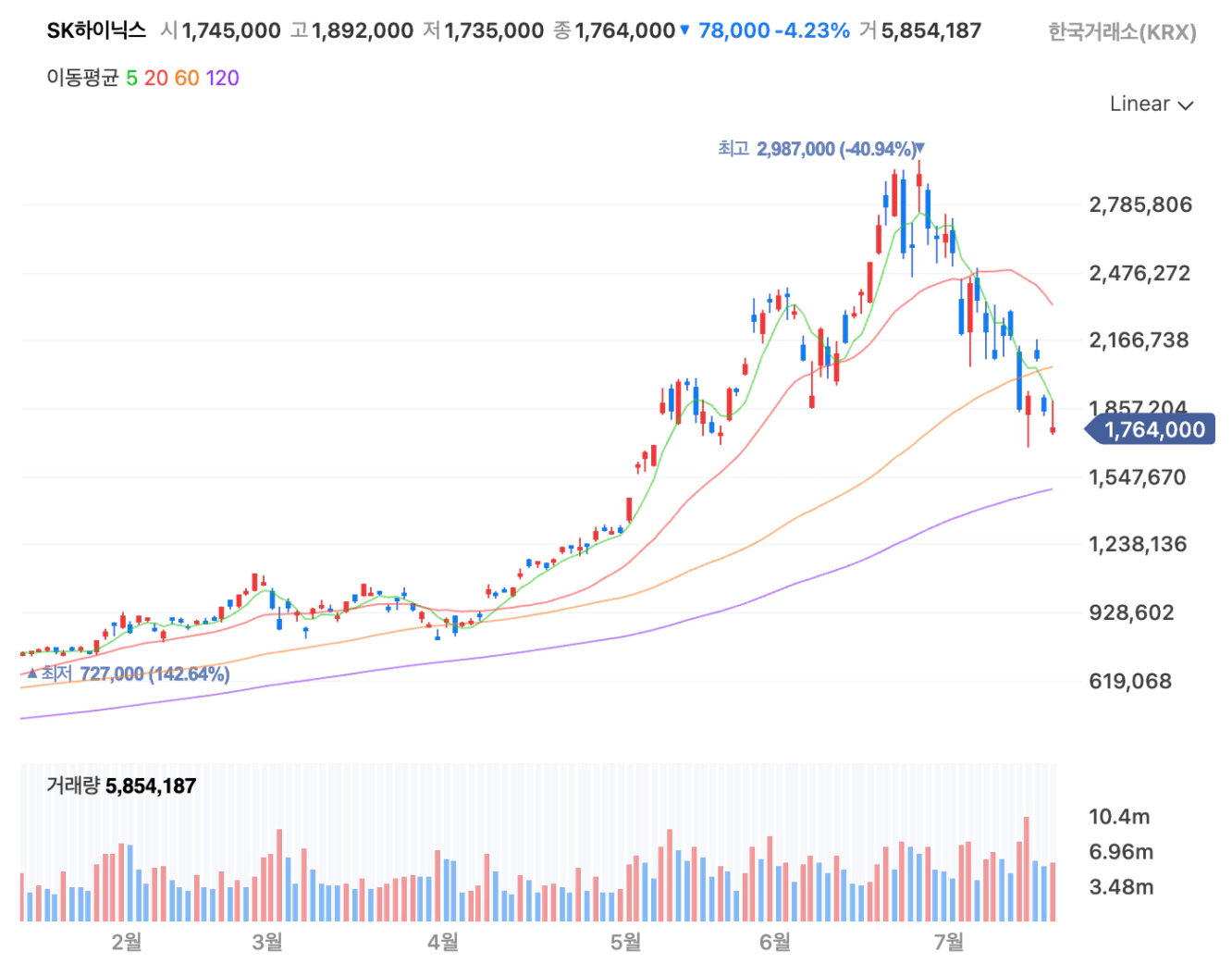Click the 최저 727,000 low marker
Viewport: 1232px width, 976px height.
click(128, 673)
